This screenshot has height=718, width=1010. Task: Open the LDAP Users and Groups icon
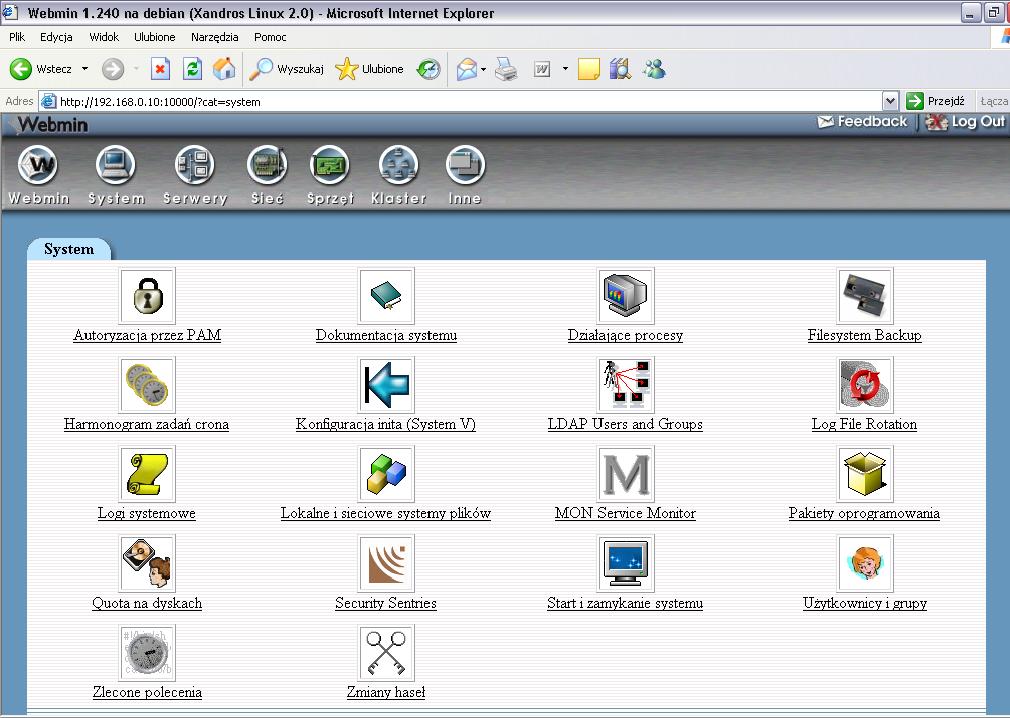[x=625, y=385]
